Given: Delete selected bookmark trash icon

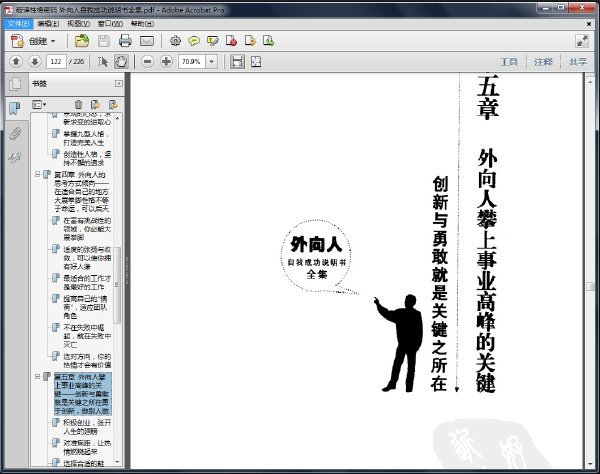Looking at the screenshot, I should 78,104.
